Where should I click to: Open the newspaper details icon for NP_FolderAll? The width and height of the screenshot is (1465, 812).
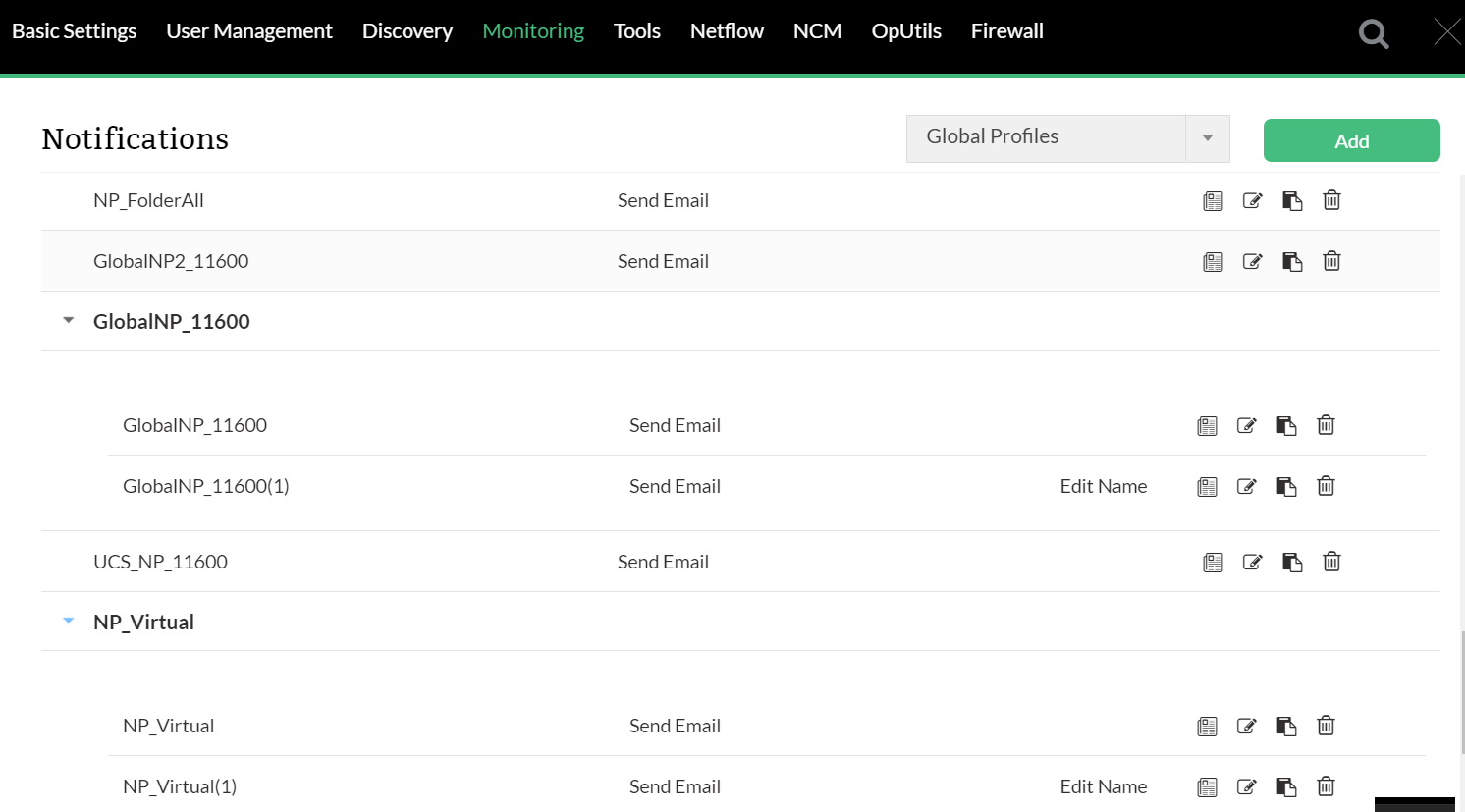(x=1213, y=201)
